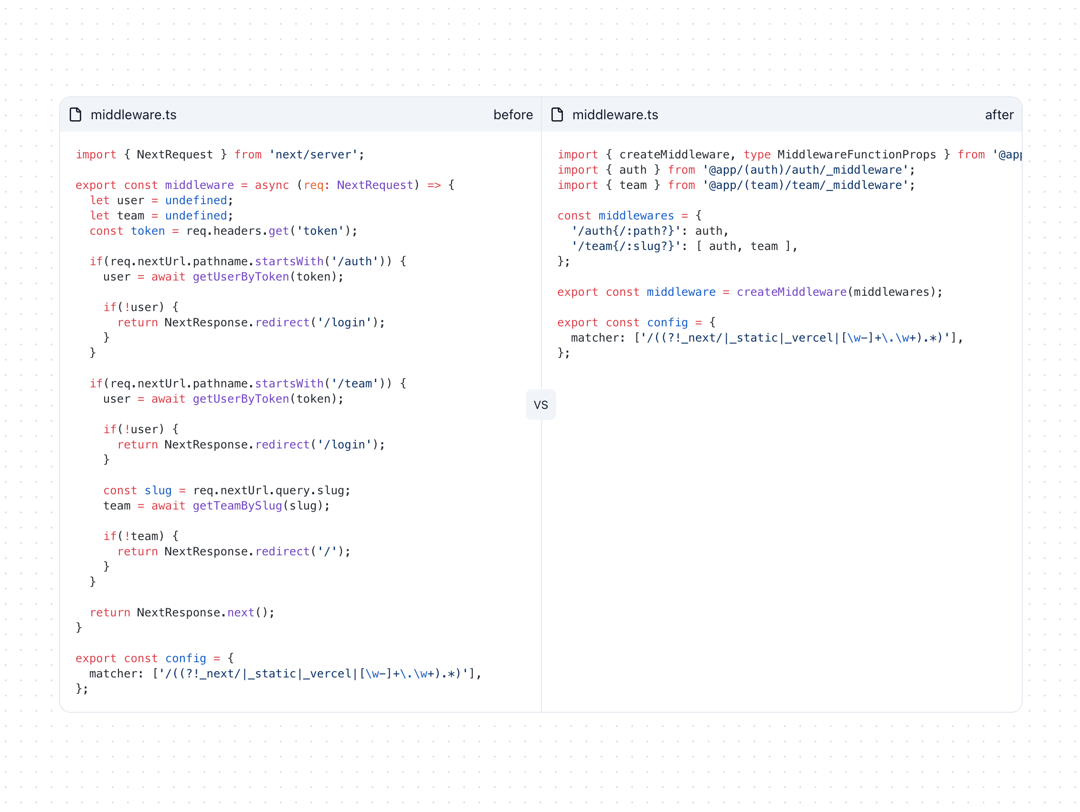Click the 'team = await getTeamBySlug(slug);' line
1080x812 pixels.
(216, 506)
